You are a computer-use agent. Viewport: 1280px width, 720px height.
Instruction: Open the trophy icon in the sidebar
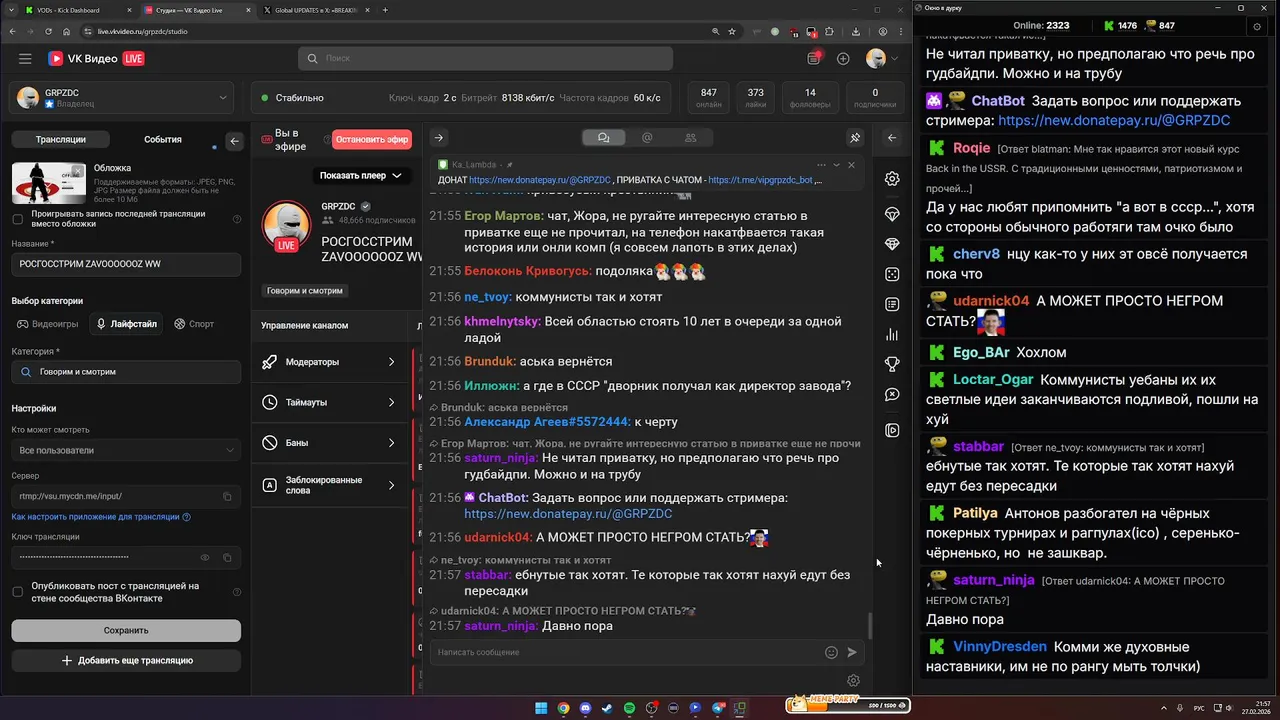click(892, 365)
